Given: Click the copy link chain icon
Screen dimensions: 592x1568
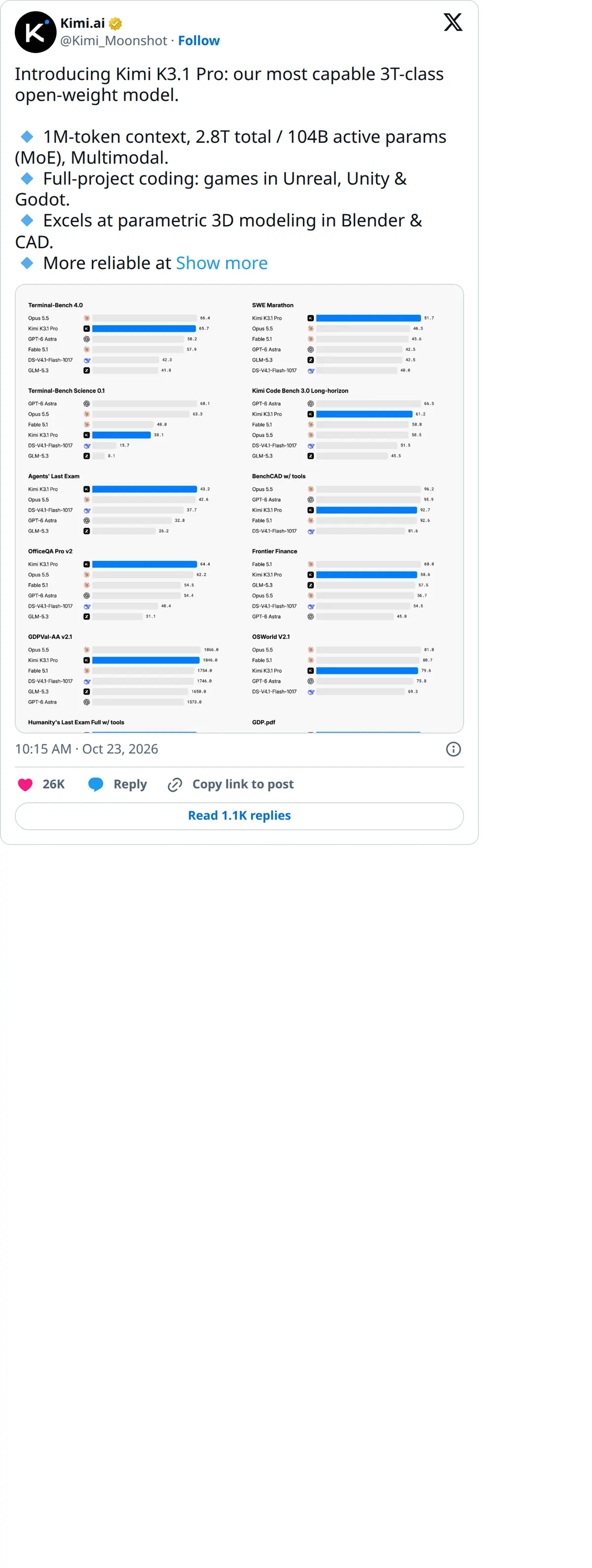Looking at the screenshot, I should point(175,784).
